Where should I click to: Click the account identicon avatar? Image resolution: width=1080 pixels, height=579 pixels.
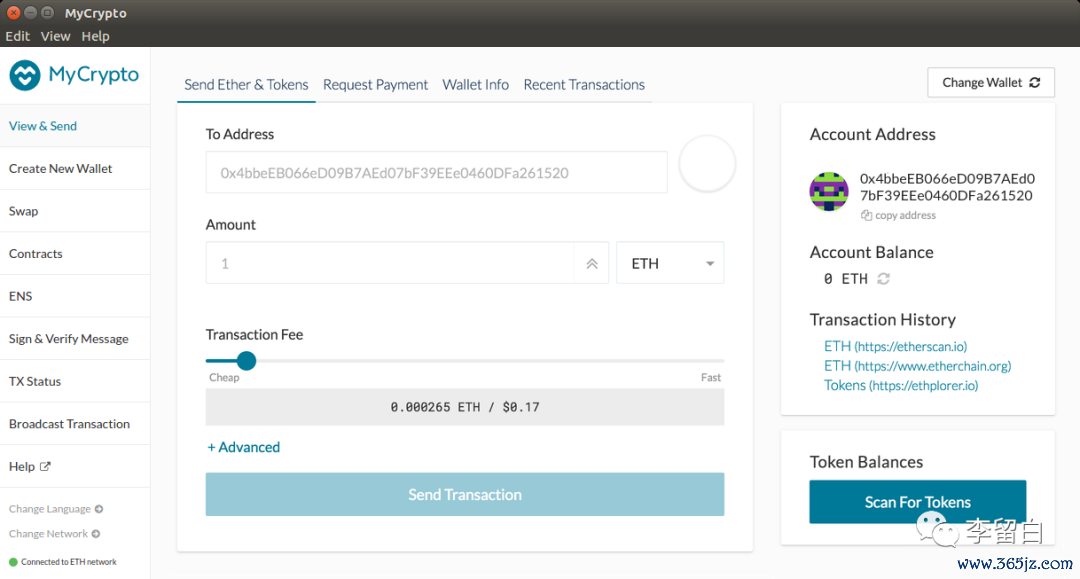(x=829, y=191)
